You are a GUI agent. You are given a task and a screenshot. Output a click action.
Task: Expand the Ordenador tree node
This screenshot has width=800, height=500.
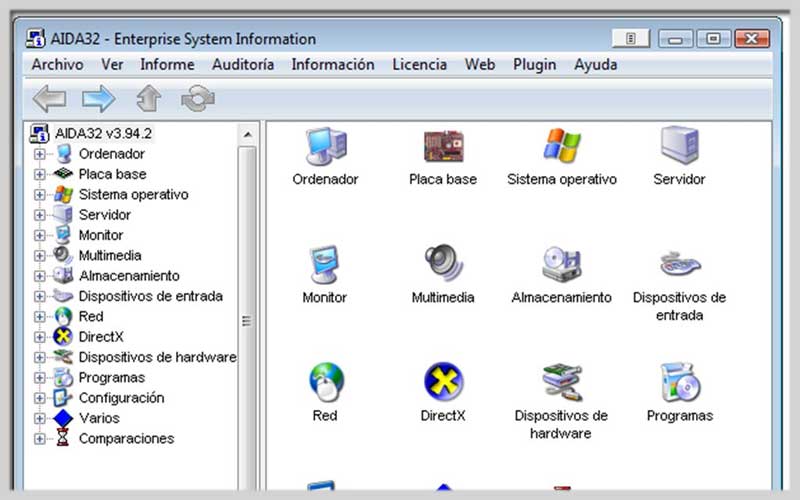coord(39,154)
